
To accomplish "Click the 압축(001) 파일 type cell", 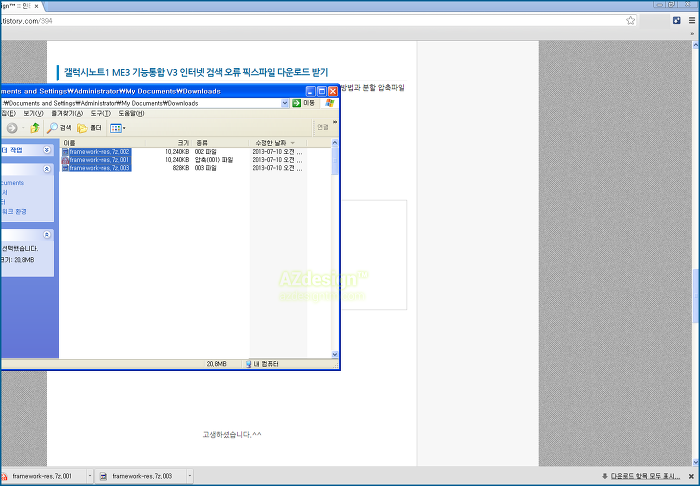I will point(214,160).
